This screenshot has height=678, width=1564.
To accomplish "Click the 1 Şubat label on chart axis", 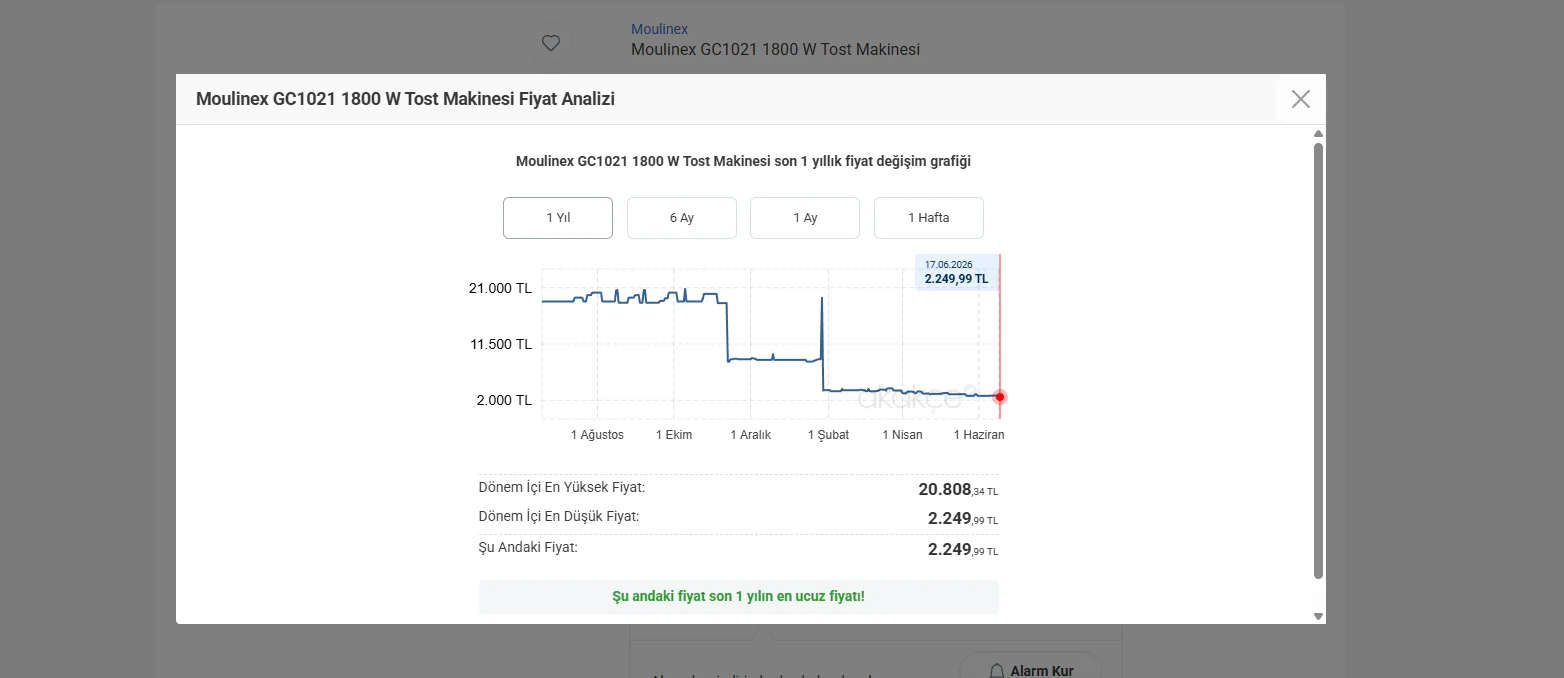I will (x=829, y=435).
